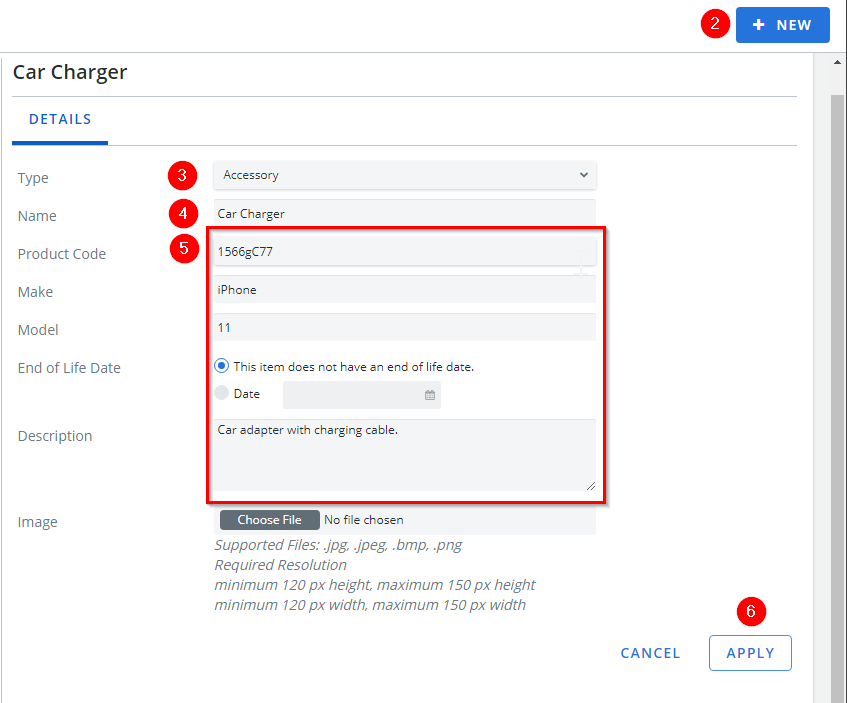Click the Choose File button
This screenshot has height=703, width=847.
coord(270,520)
